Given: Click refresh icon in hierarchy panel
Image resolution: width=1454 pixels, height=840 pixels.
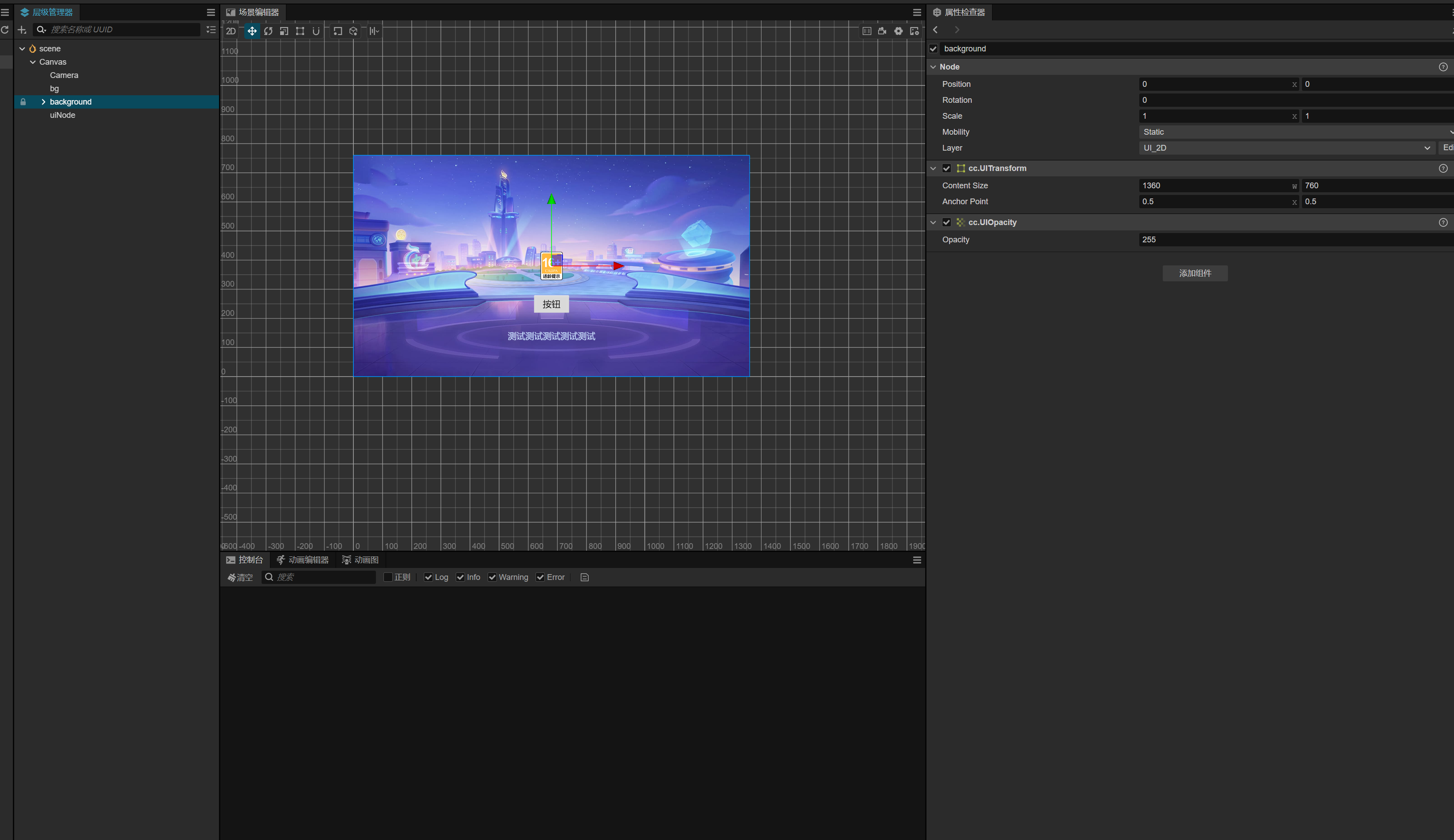Looking at the screenshot, I should [5, 29].
